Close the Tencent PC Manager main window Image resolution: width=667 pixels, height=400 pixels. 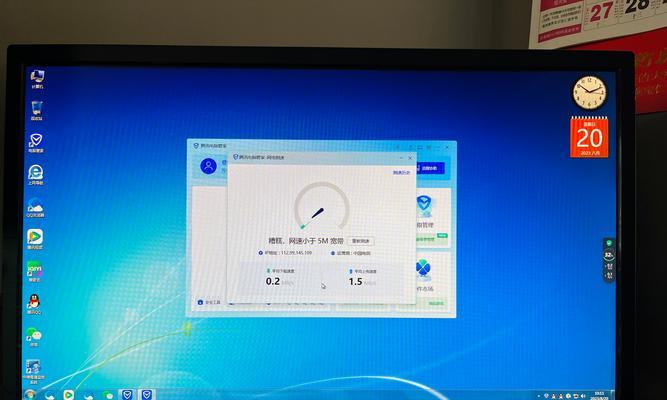(448, 147)
